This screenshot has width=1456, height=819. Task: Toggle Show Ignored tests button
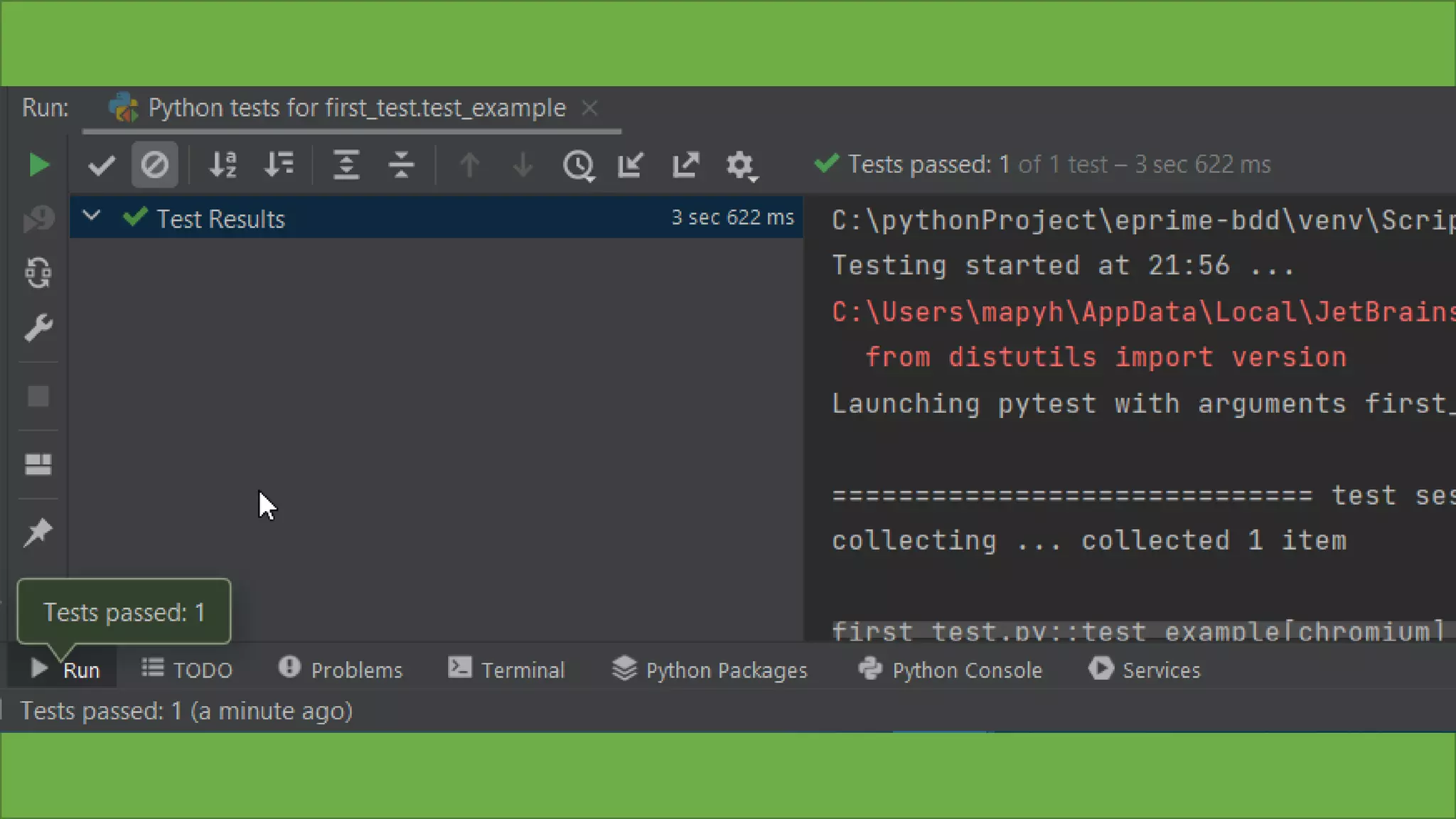pos(154,165)
